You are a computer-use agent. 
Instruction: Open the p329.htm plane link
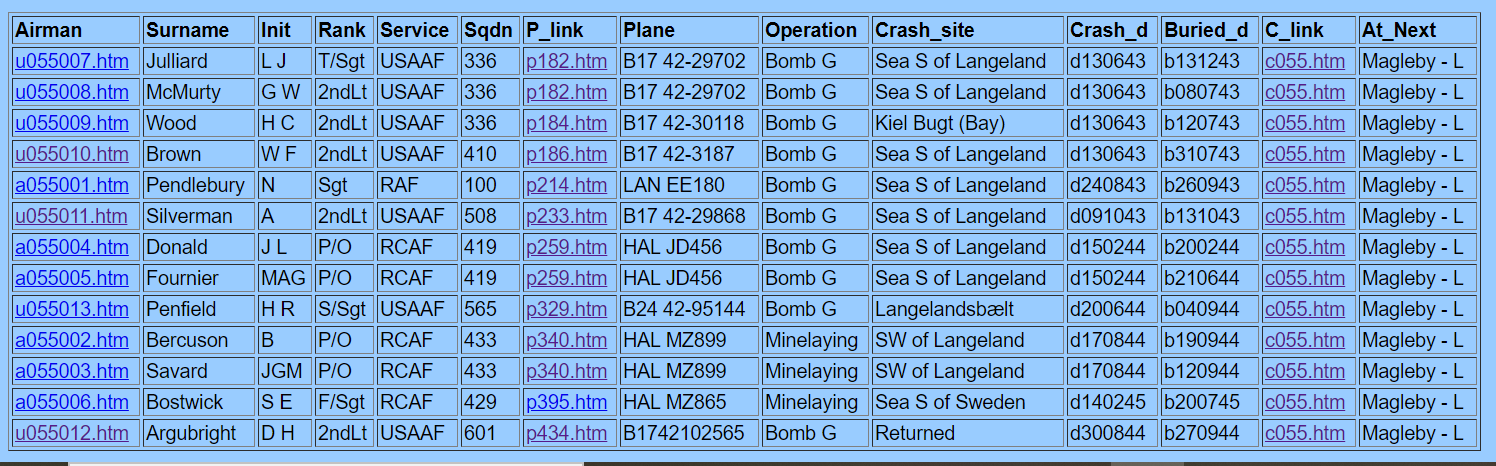565,309
